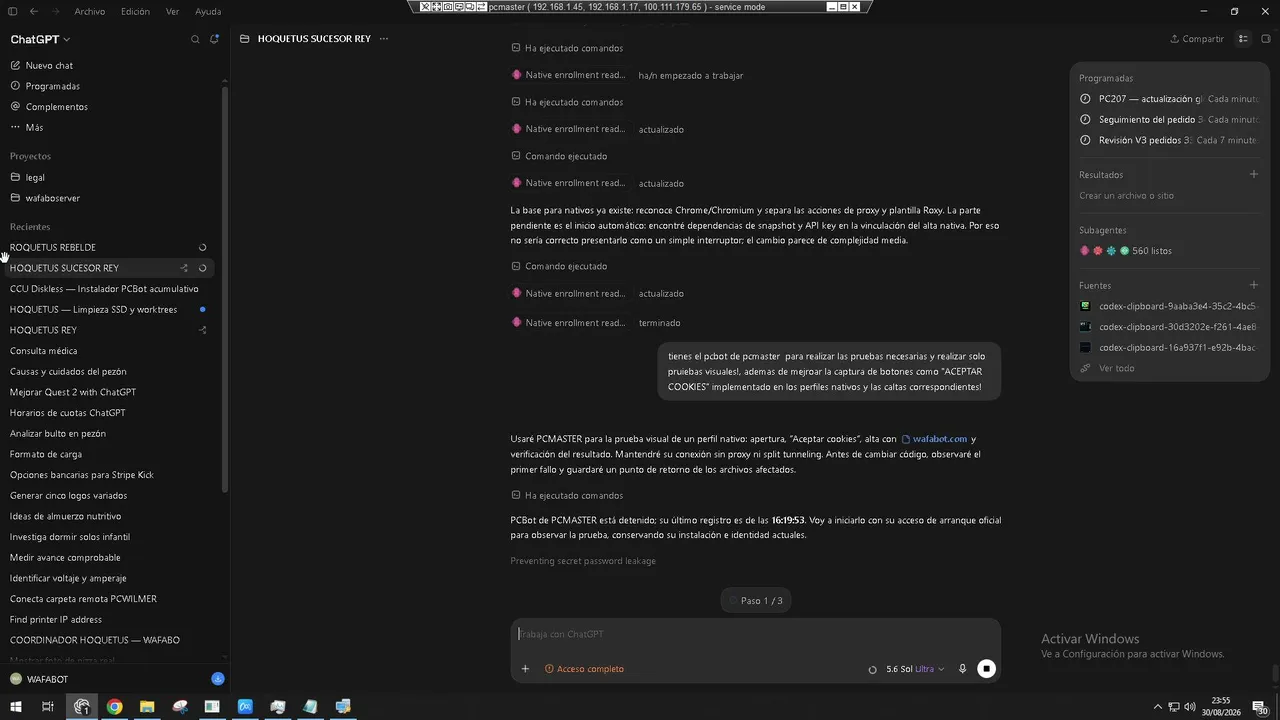Click Crear un archivo o sitio

[1126, 196]
